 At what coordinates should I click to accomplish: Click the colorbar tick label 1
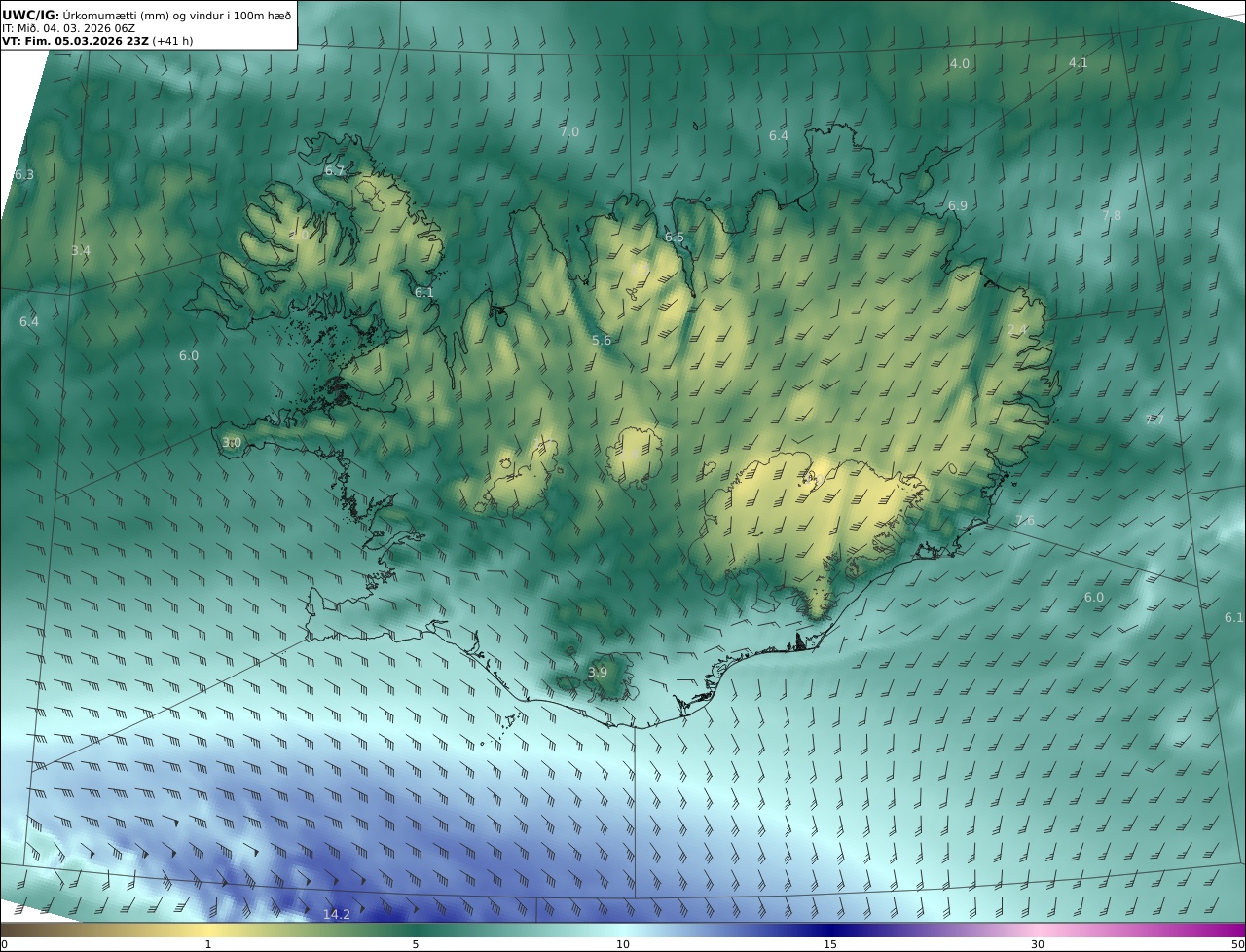[207, 944]
